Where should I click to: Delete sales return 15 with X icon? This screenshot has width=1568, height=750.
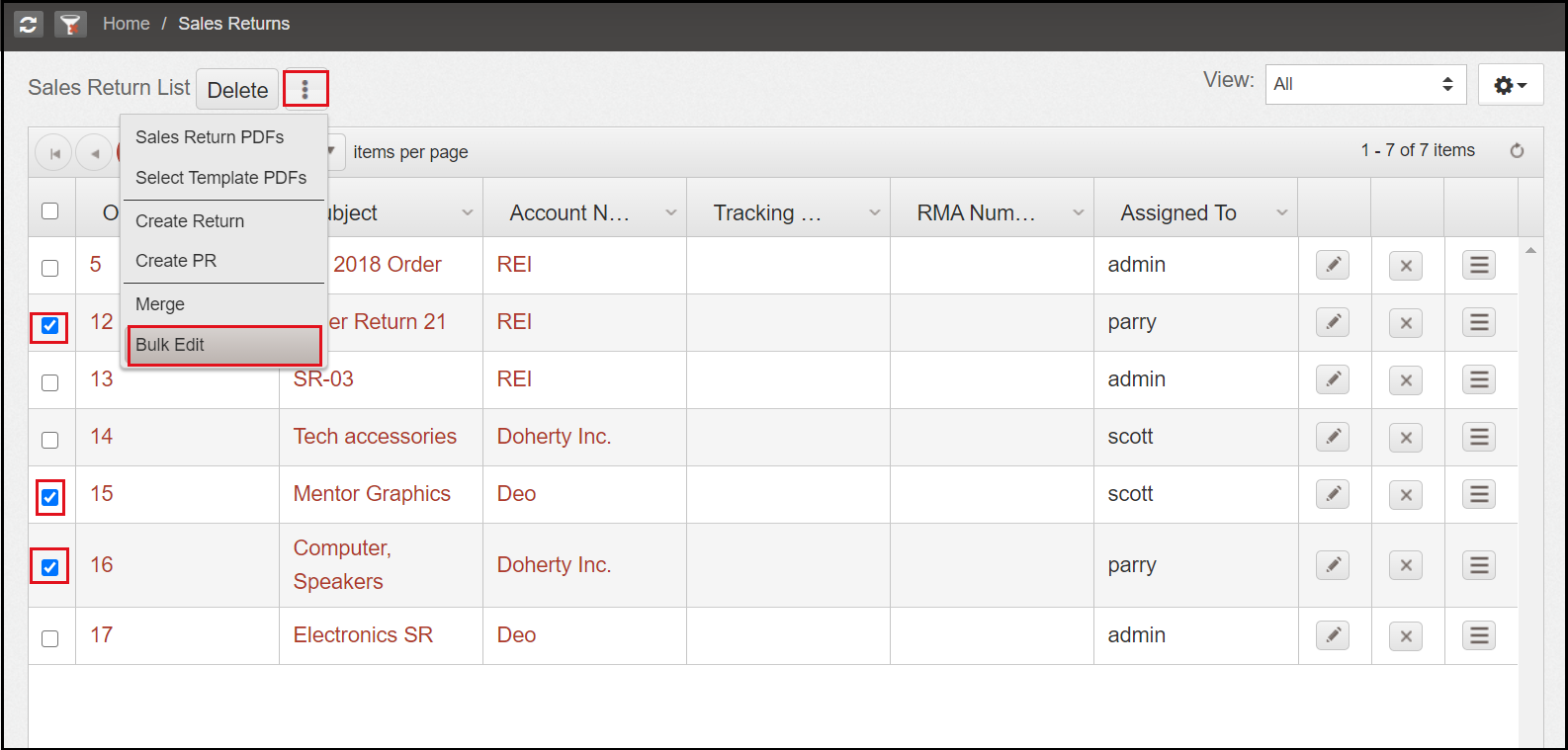(1406, 495)
